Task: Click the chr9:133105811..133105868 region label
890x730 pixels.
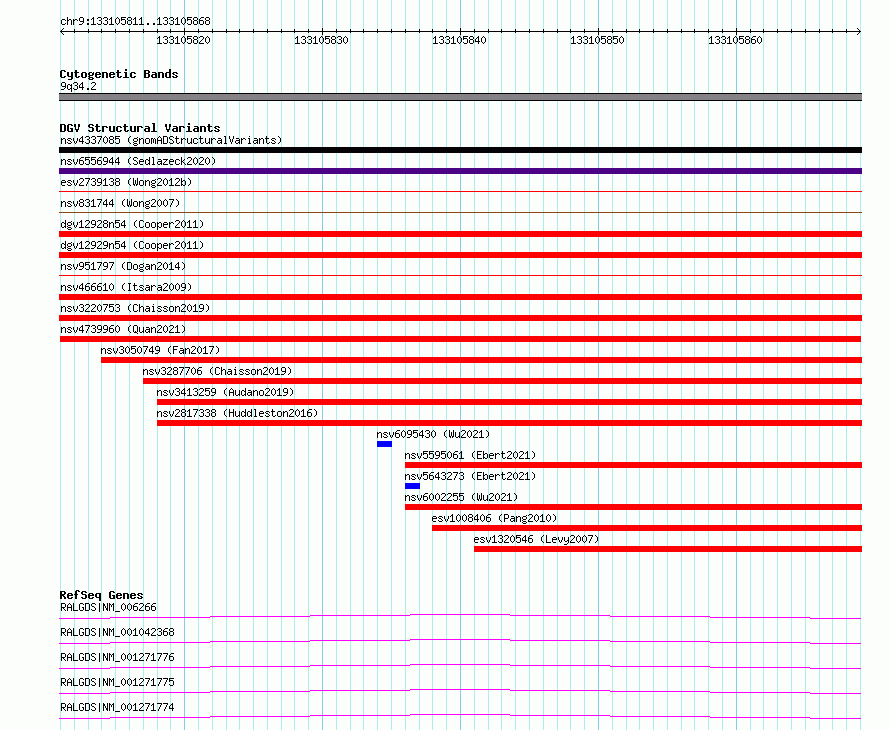Action: pyautogui.click(x=135, y=22)
